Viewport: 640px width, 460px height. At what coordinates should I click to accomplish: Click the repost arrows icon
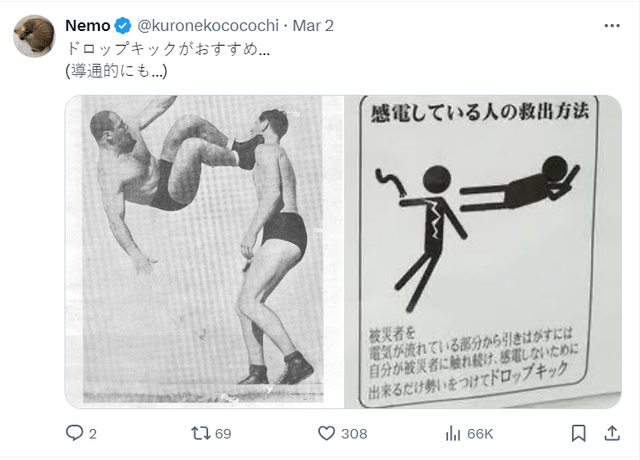click(198, 433)
